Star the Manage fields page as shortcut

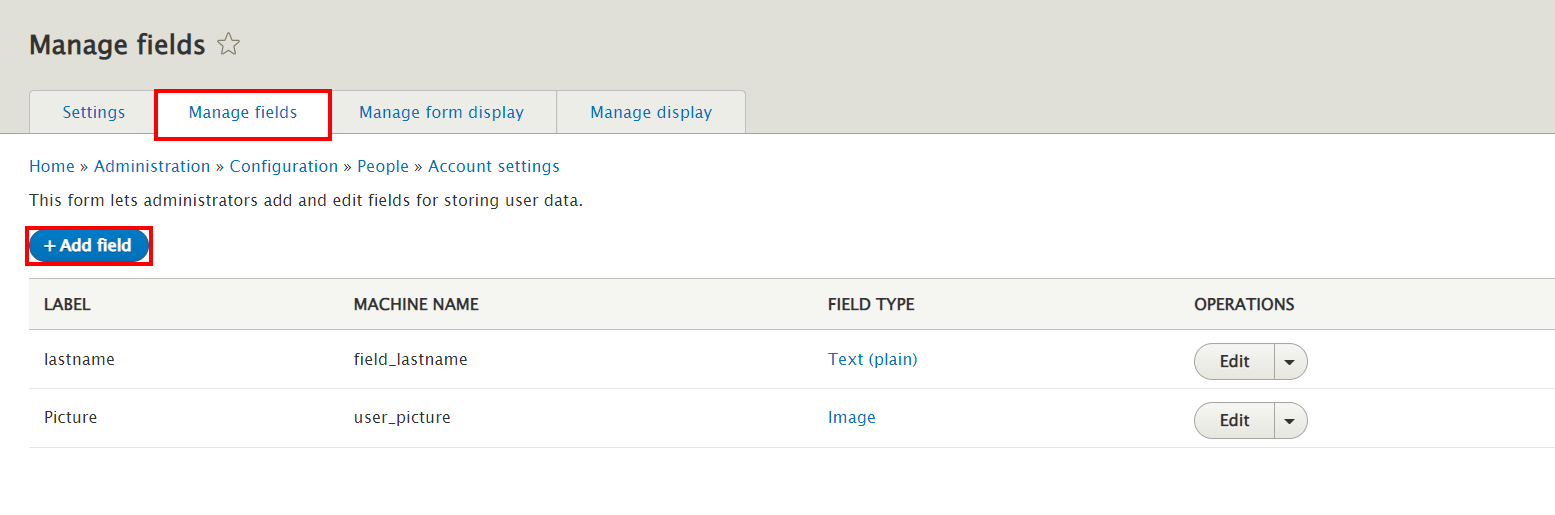(229, 45)
